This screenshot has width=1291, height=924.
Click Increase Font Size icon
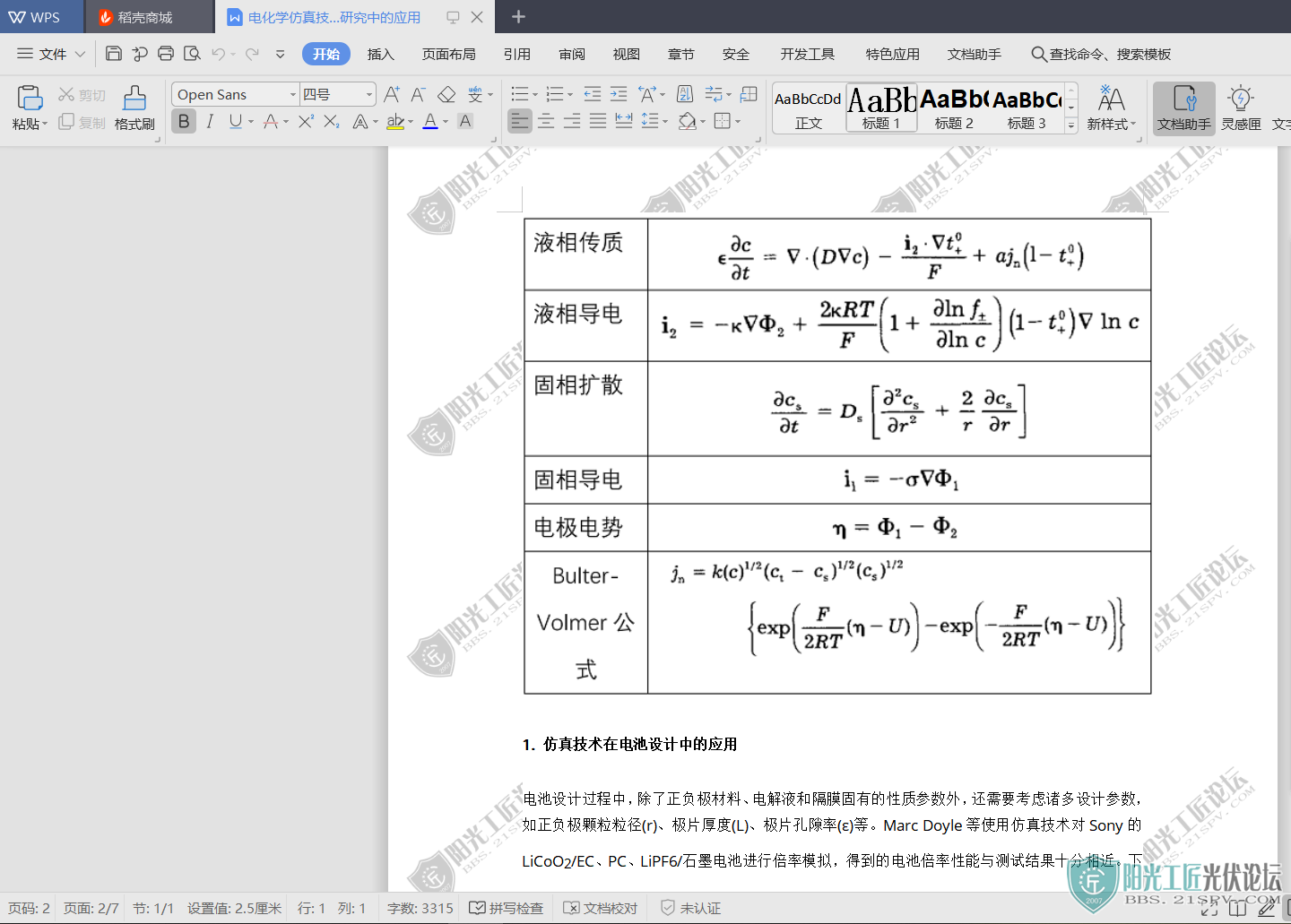point(392,94)
